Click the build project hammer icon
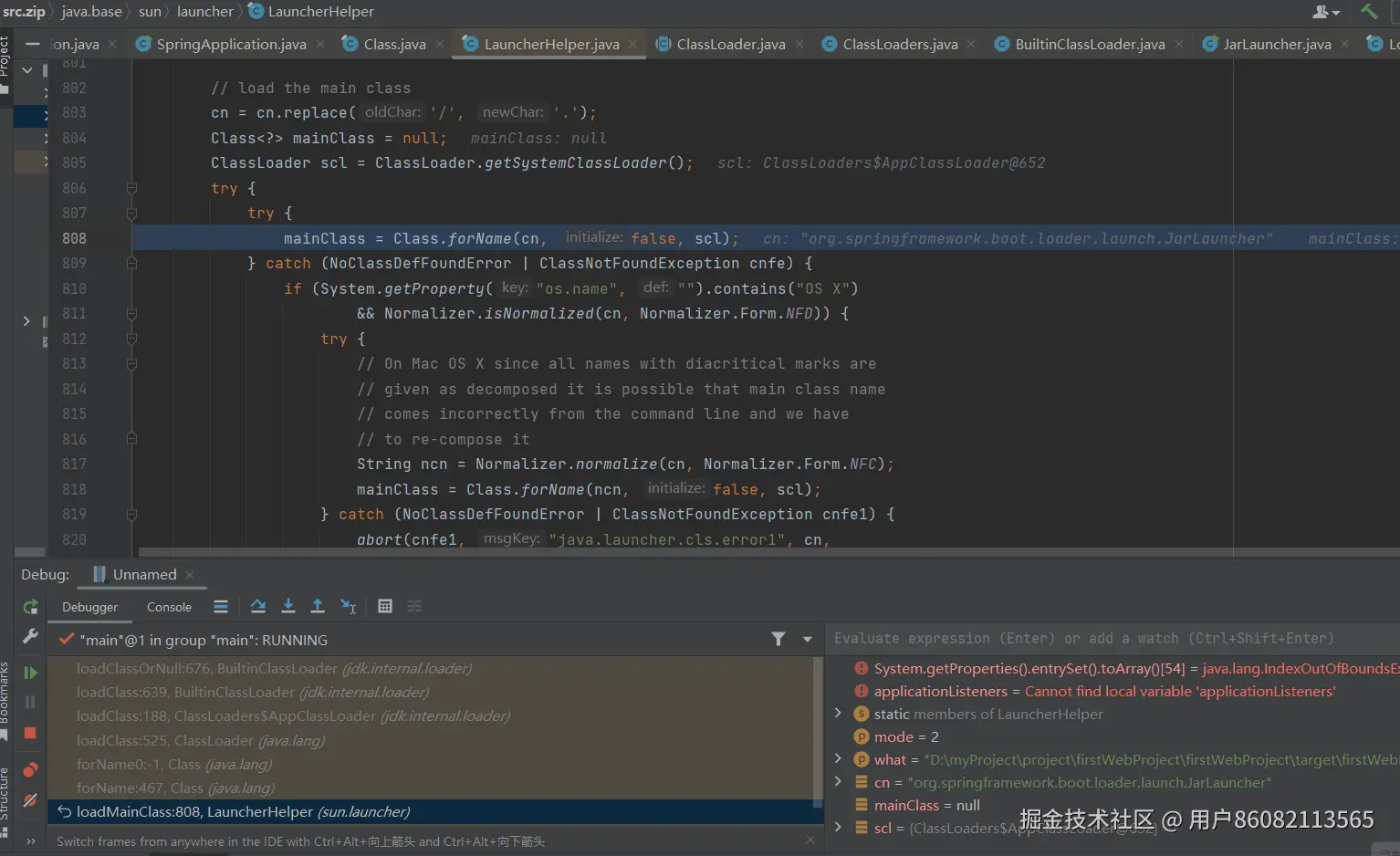 click(1369, 11)
